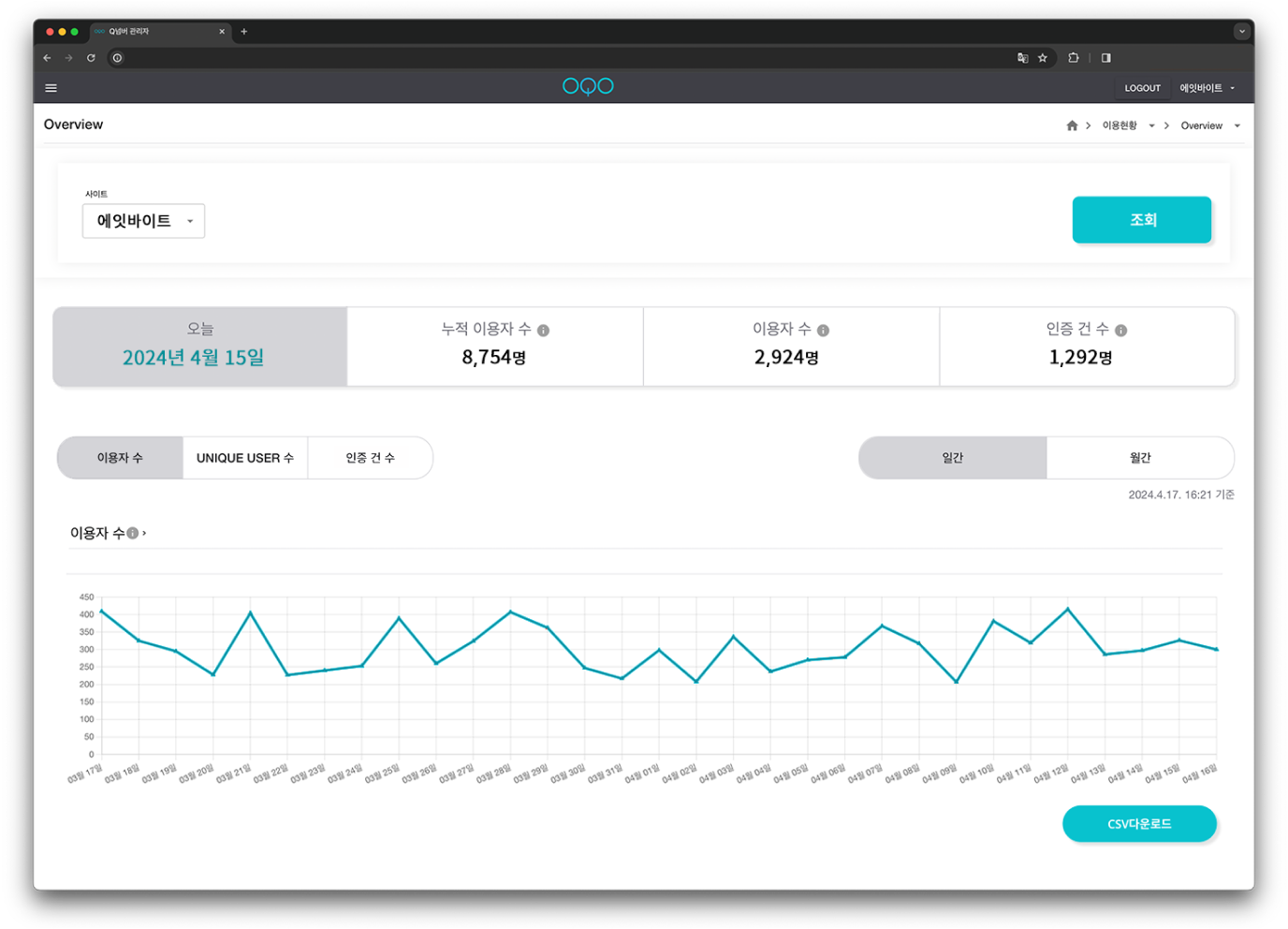Click info icon next to chart title 이용자 수
The image size is (1288, 929).
pos(133,534)
